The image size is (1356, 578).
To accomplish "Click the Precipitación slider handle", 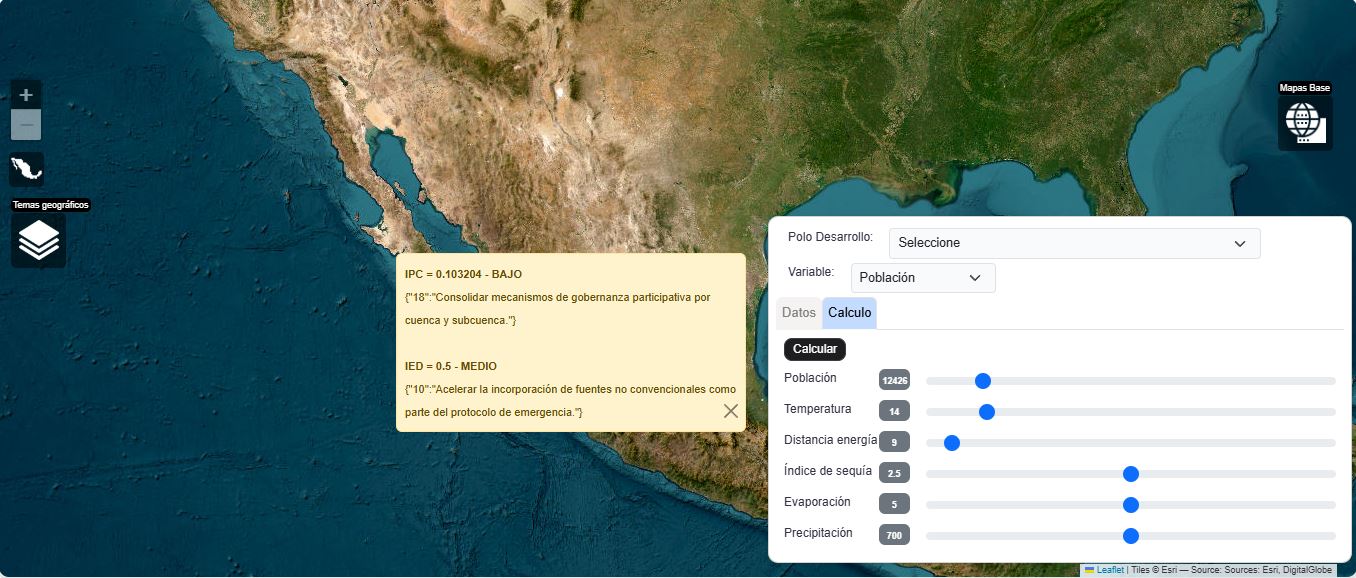I will [x=1130, y=535].
